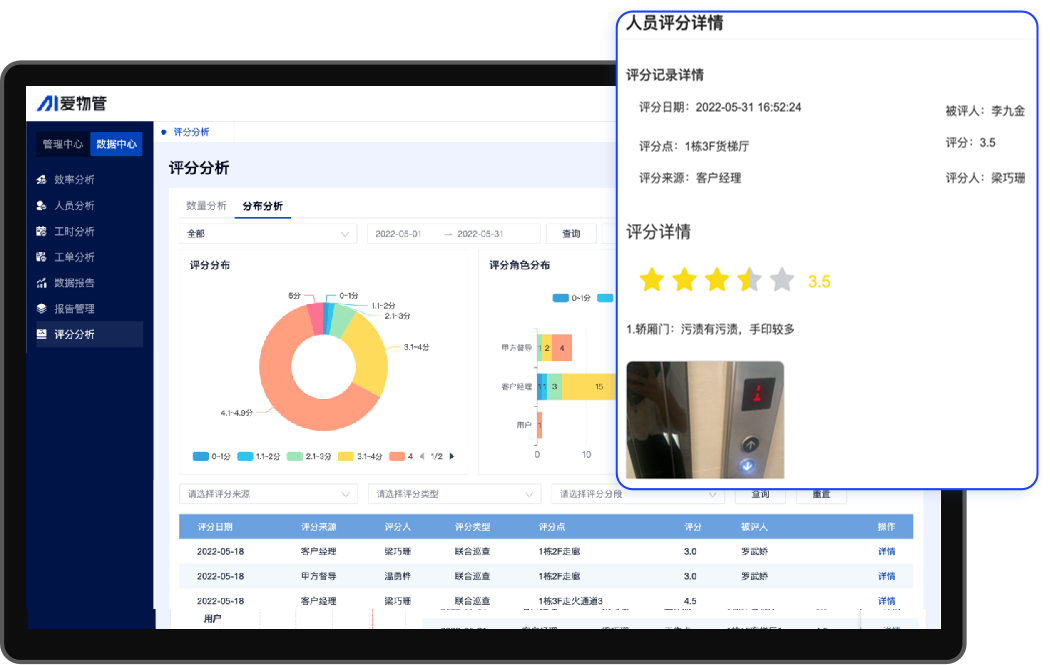The width and height of the screenshot is (1050, 665).
Task: Select the 评分分析 breadcrumb tab at top
Action: coord(192,132)
